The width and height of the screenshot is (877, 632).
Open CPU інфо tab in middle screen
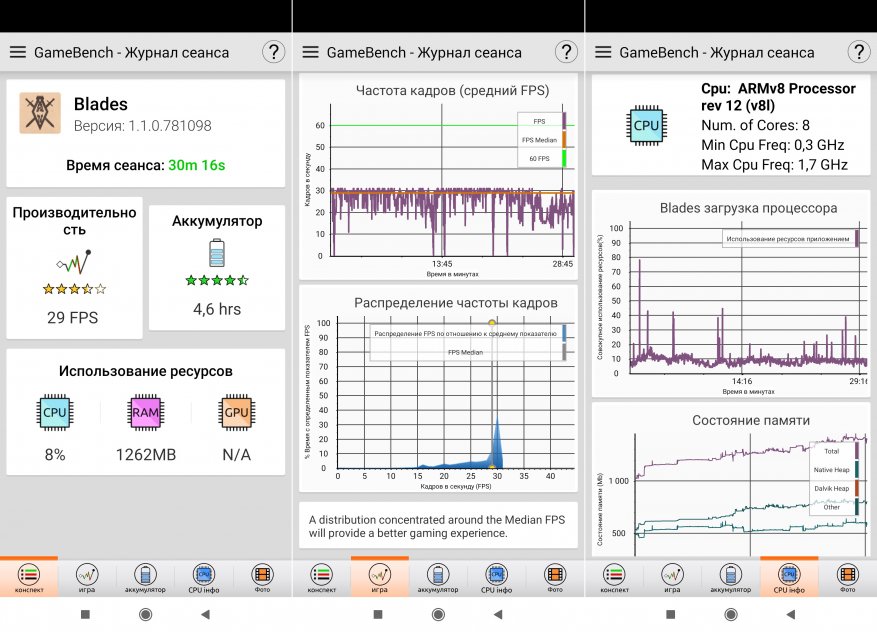[496, 578]
